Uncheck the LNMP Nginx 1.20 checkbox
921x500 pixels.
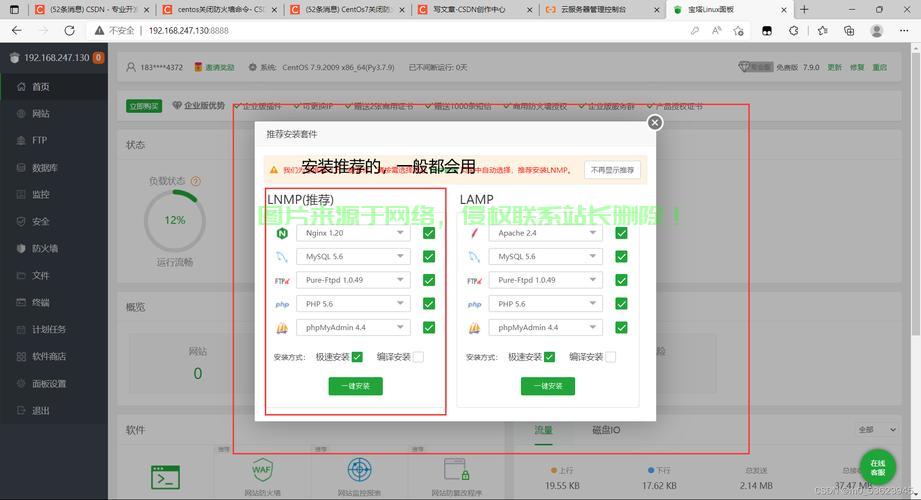click(429, 233)
